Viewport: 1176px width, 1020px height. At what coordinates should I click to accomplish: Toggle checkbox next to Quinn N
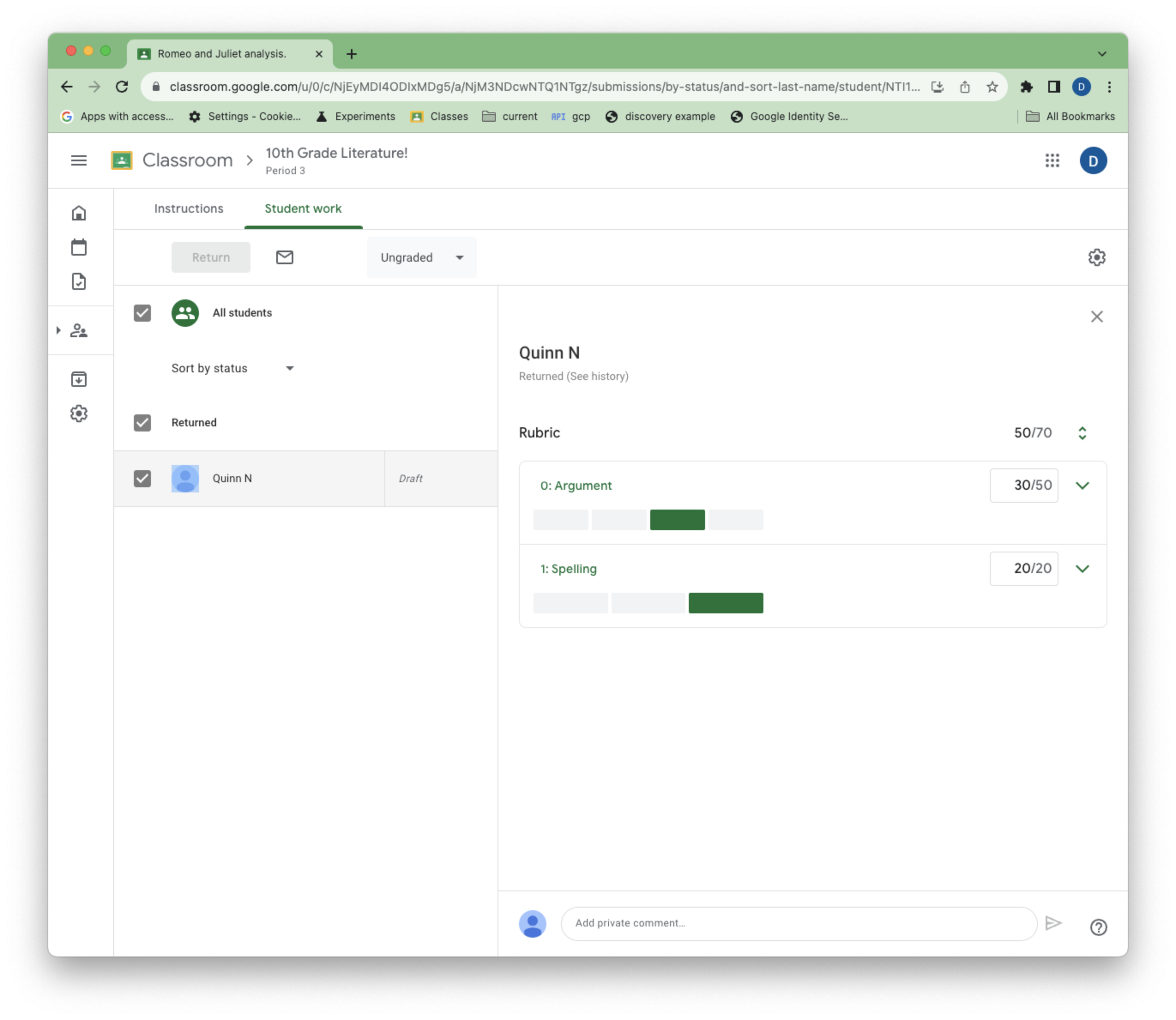click(x=142, y=478)
